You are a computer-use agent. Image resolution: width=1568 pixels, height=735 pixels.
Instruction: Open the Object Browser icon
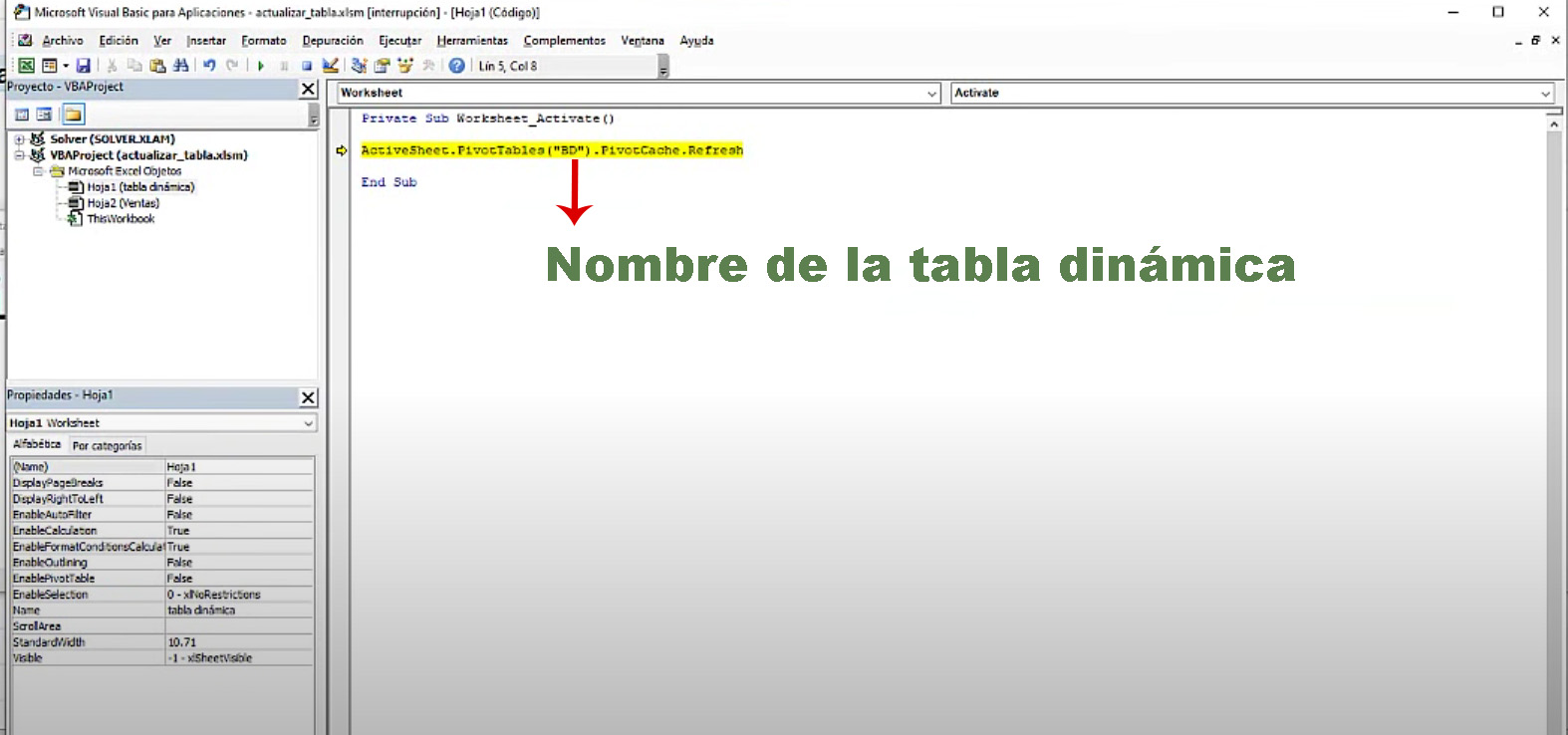pyautogui.click(x=405, y=66)
